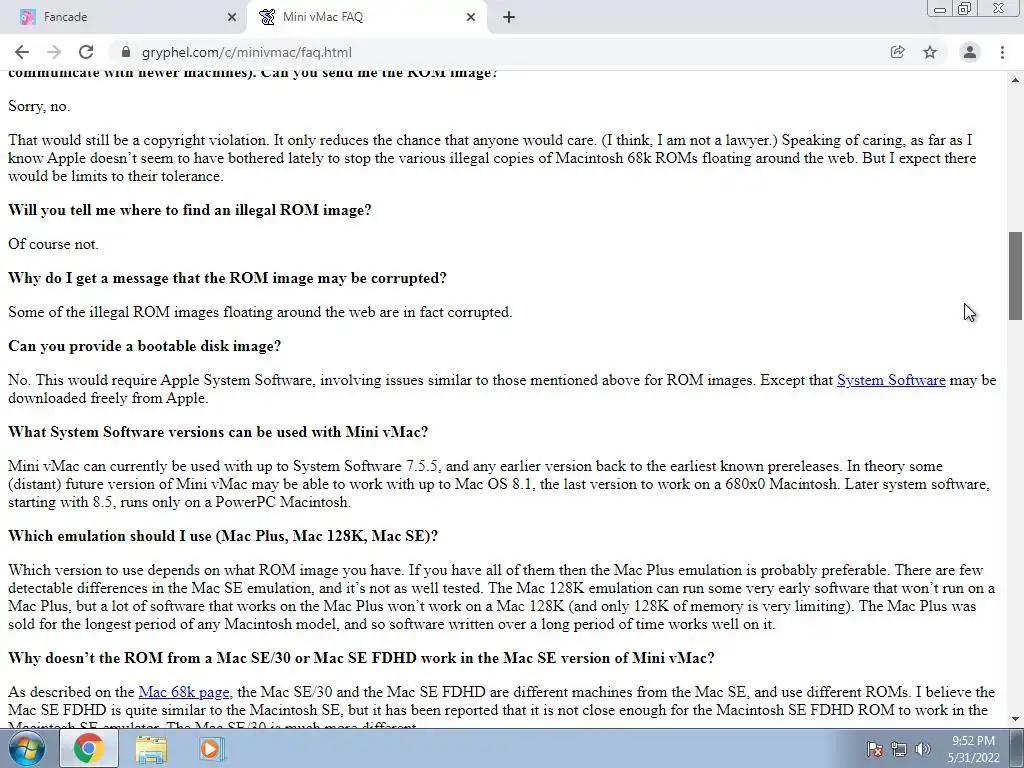
Task: Select the Mini vMac FAQ tab
Action: [367, 17]
